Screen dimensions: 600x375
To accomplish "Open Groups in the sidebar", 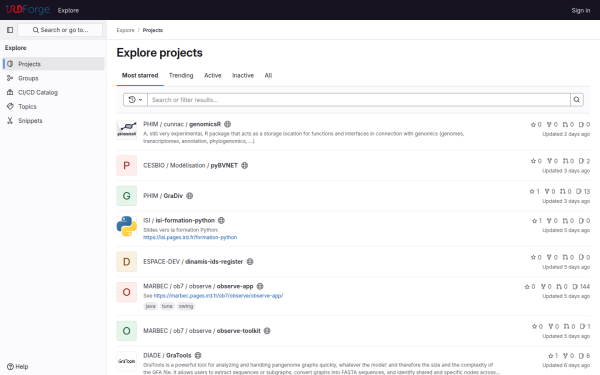I will pos(53,78).
